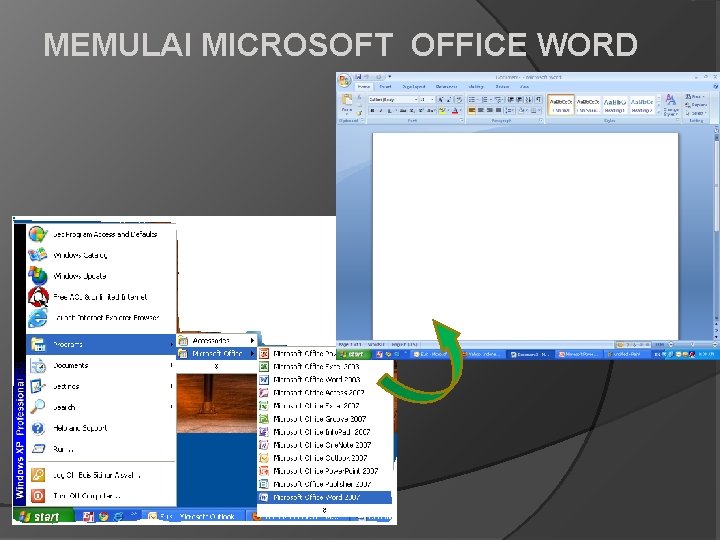Viewport: 720px width, 540px height.
Task: Click Change Styles button
Action: [x=671, y=105]
